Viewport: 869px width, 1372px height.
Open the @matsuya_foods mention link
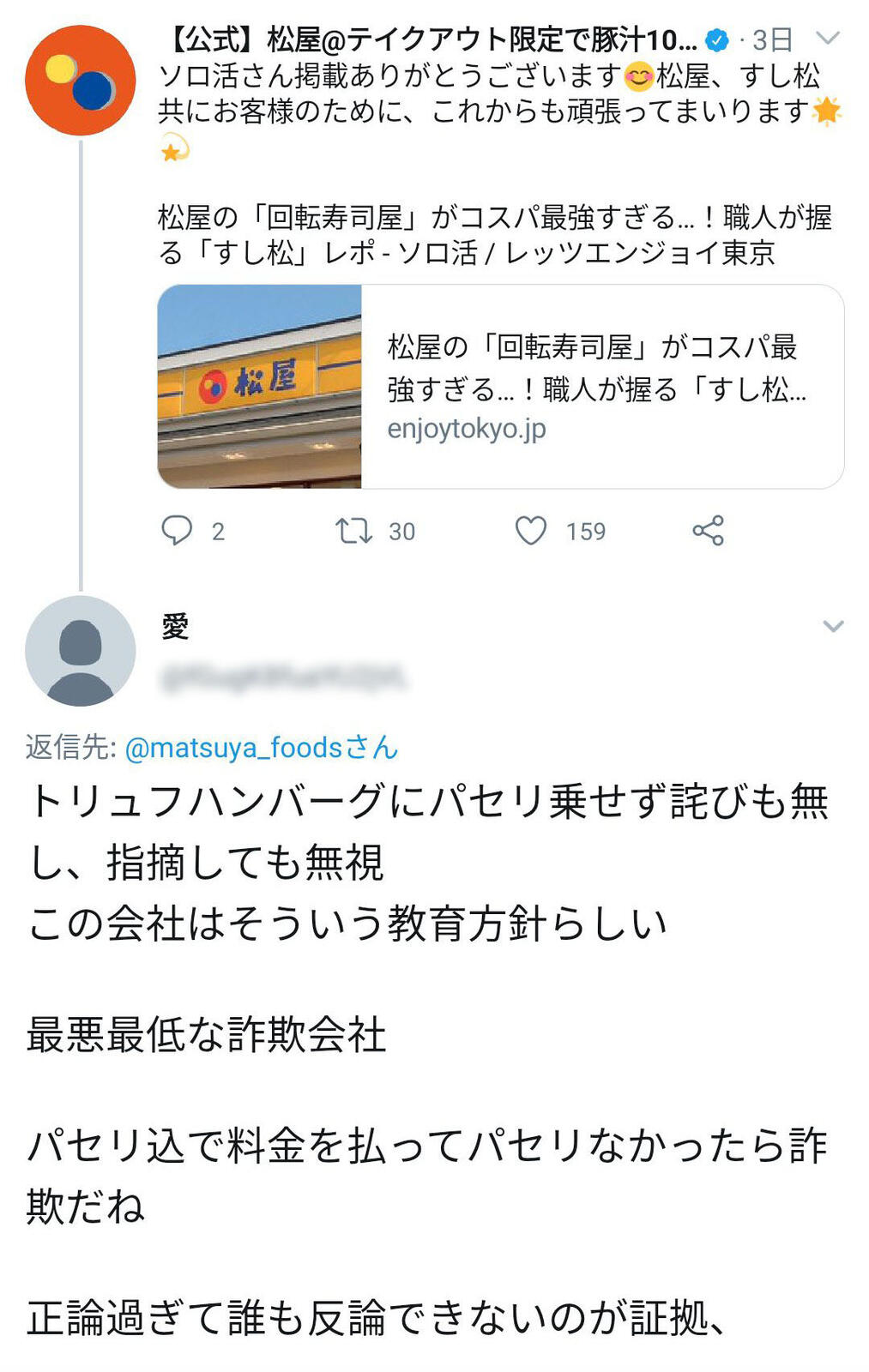click(x=262, y=748)
